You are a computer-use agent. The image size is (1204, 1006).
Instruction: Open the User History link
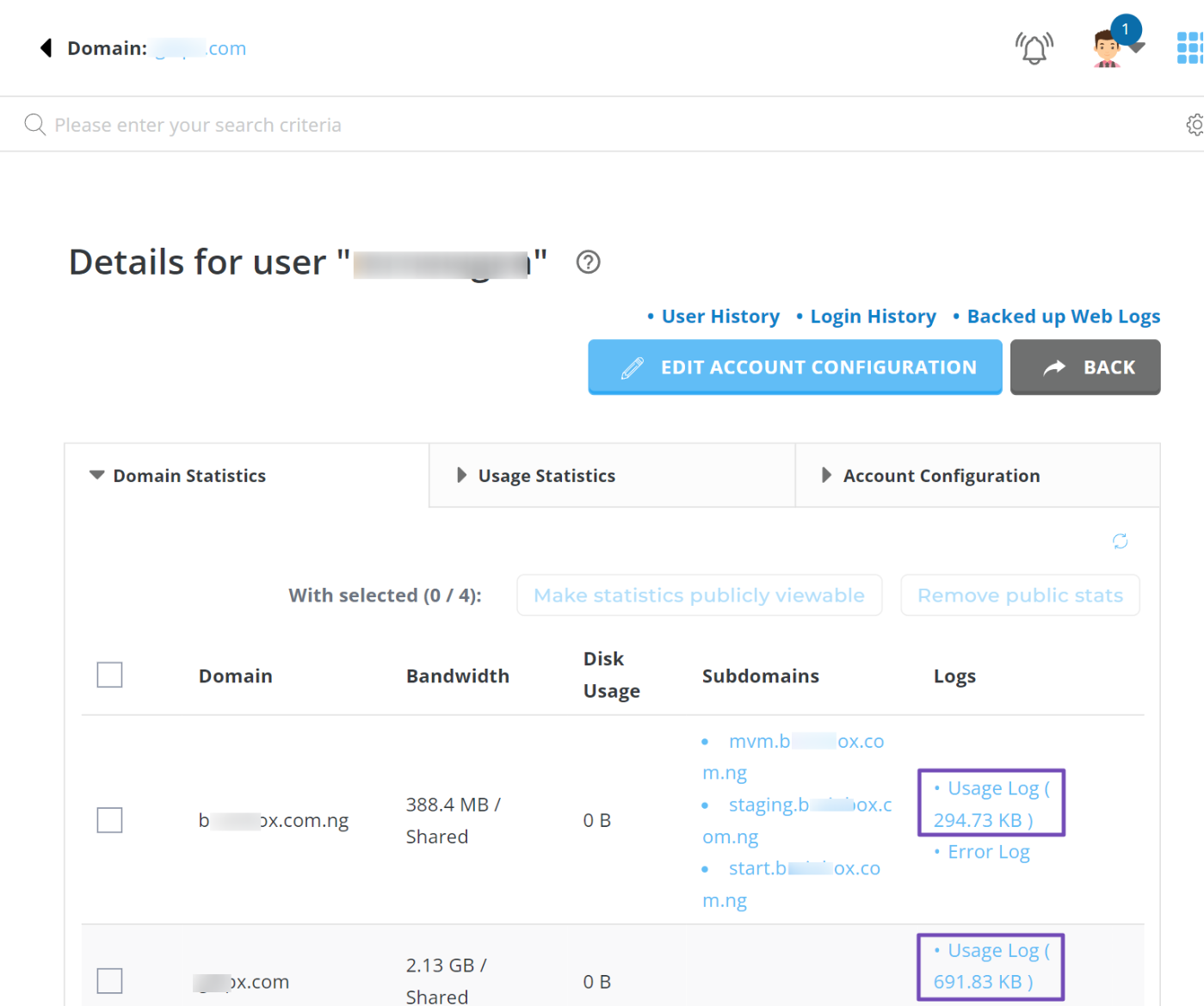click(719, 317)
